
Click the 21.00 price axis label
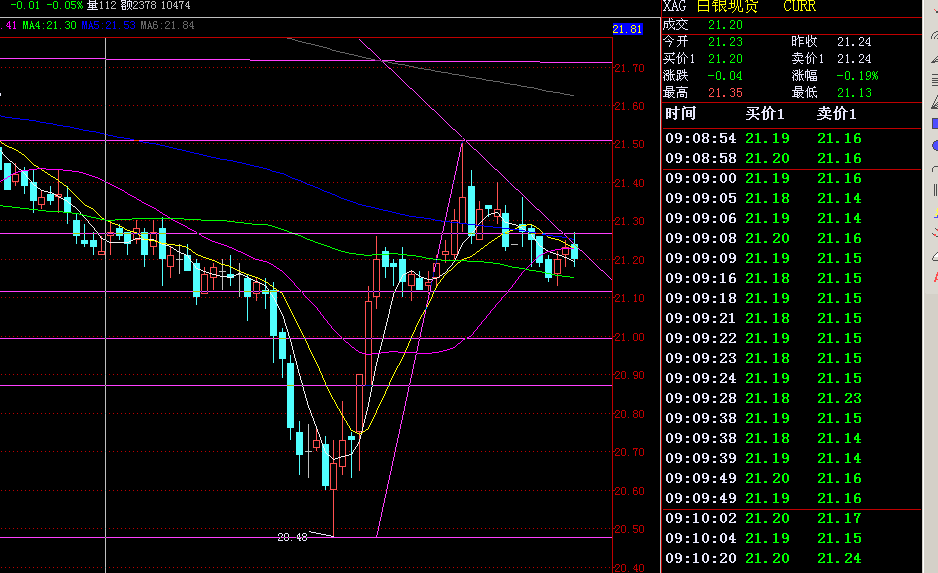(x=629, y=337)
